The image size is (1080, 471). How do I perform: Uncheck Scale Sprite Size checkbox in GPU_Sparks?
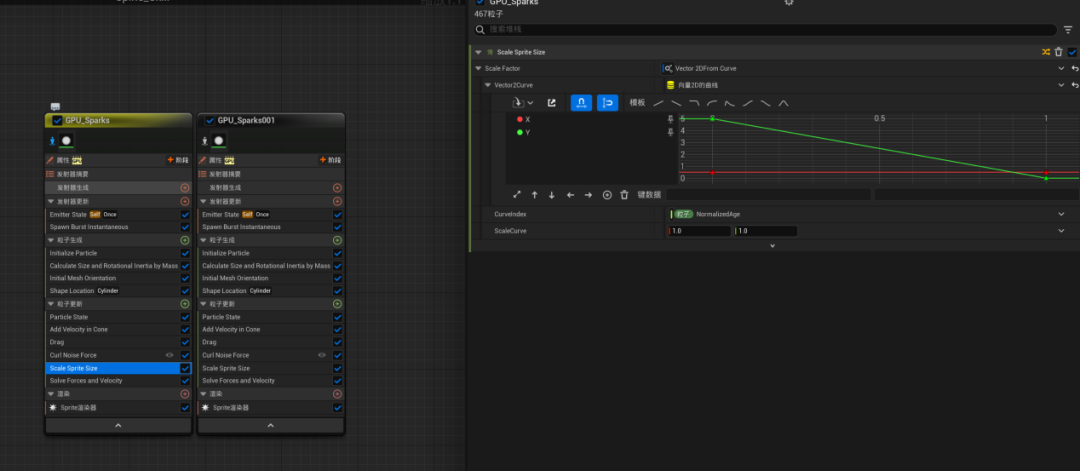pyautogui.click(x=185, y=368)
